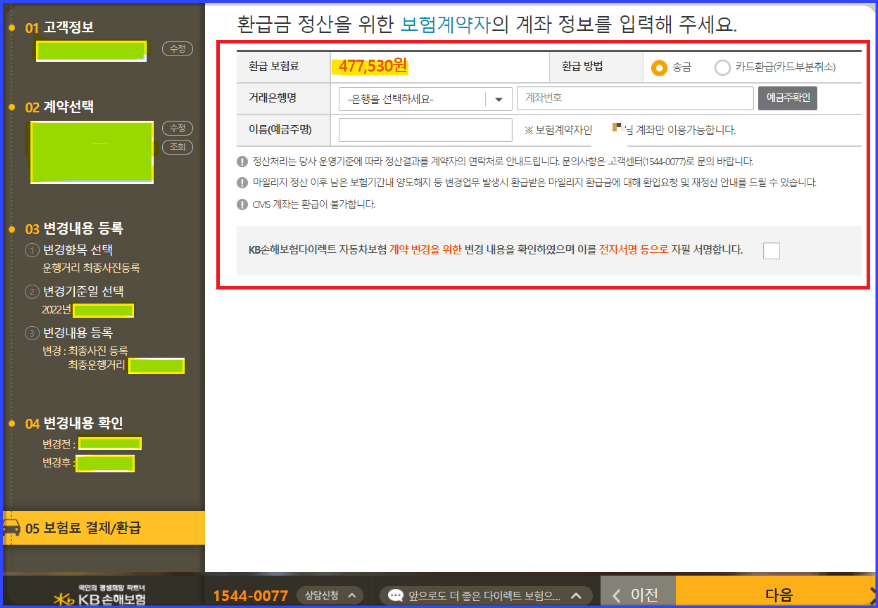
Task: Click the 1544-0077 phone number
Action: pos(250,596)
